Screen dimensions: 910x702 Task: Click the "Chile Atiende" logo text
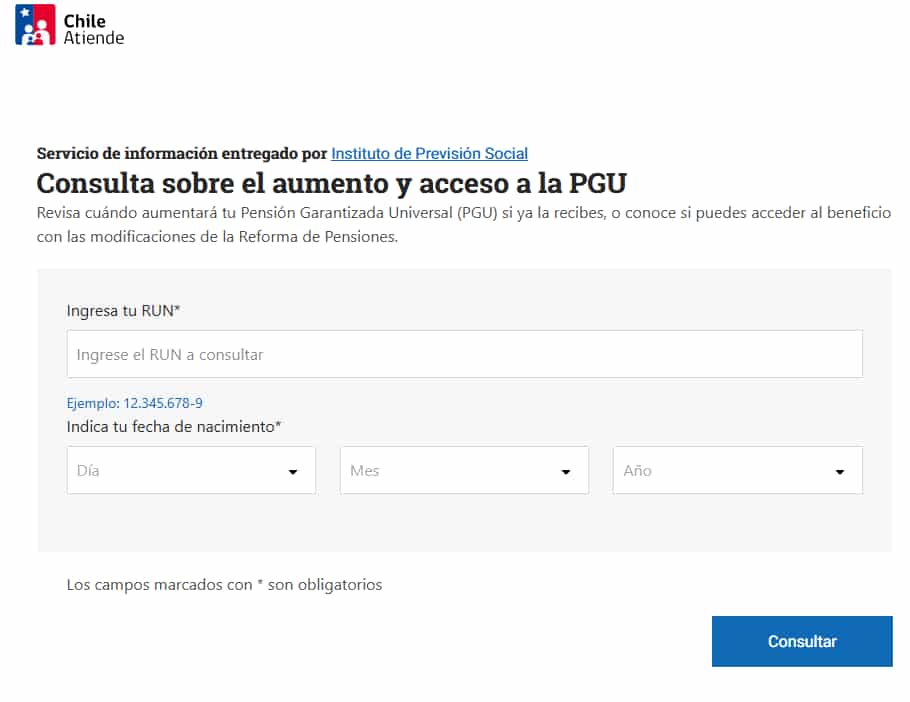(x=93, y=29)
